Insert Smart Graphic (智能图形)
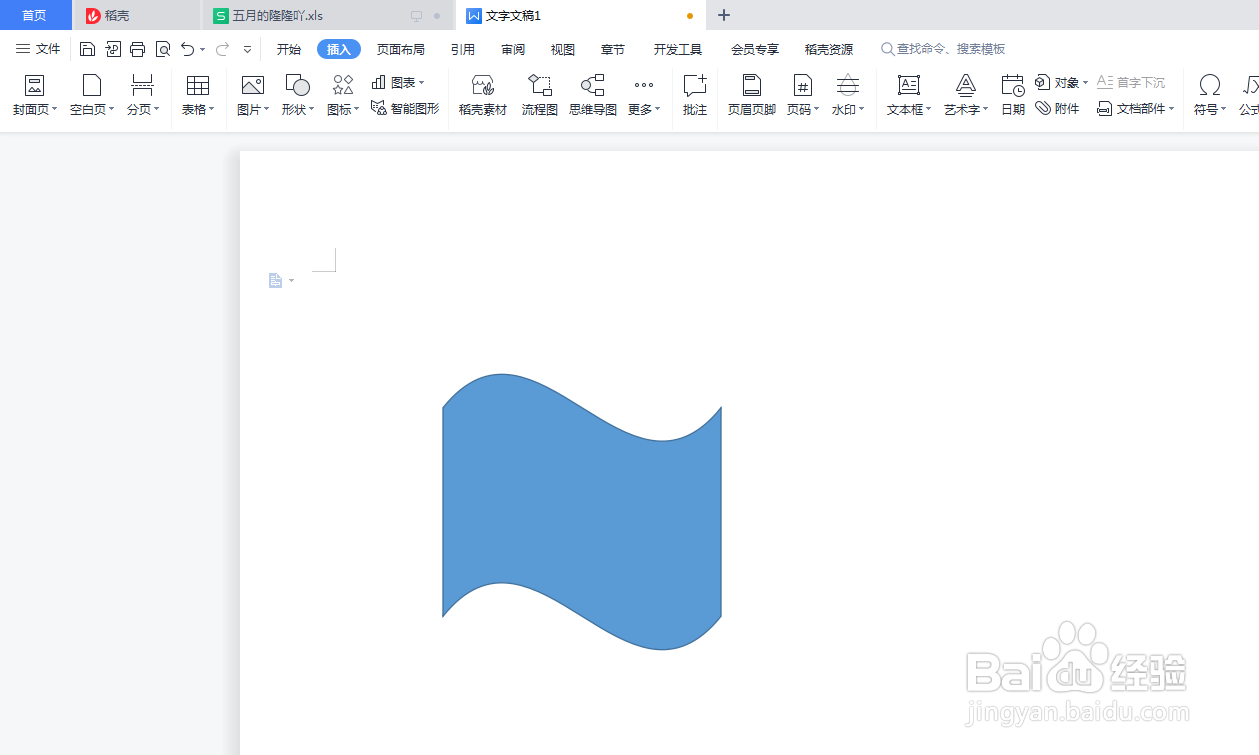The height and width of the screenshot is (755, 1259). (405, 109)
